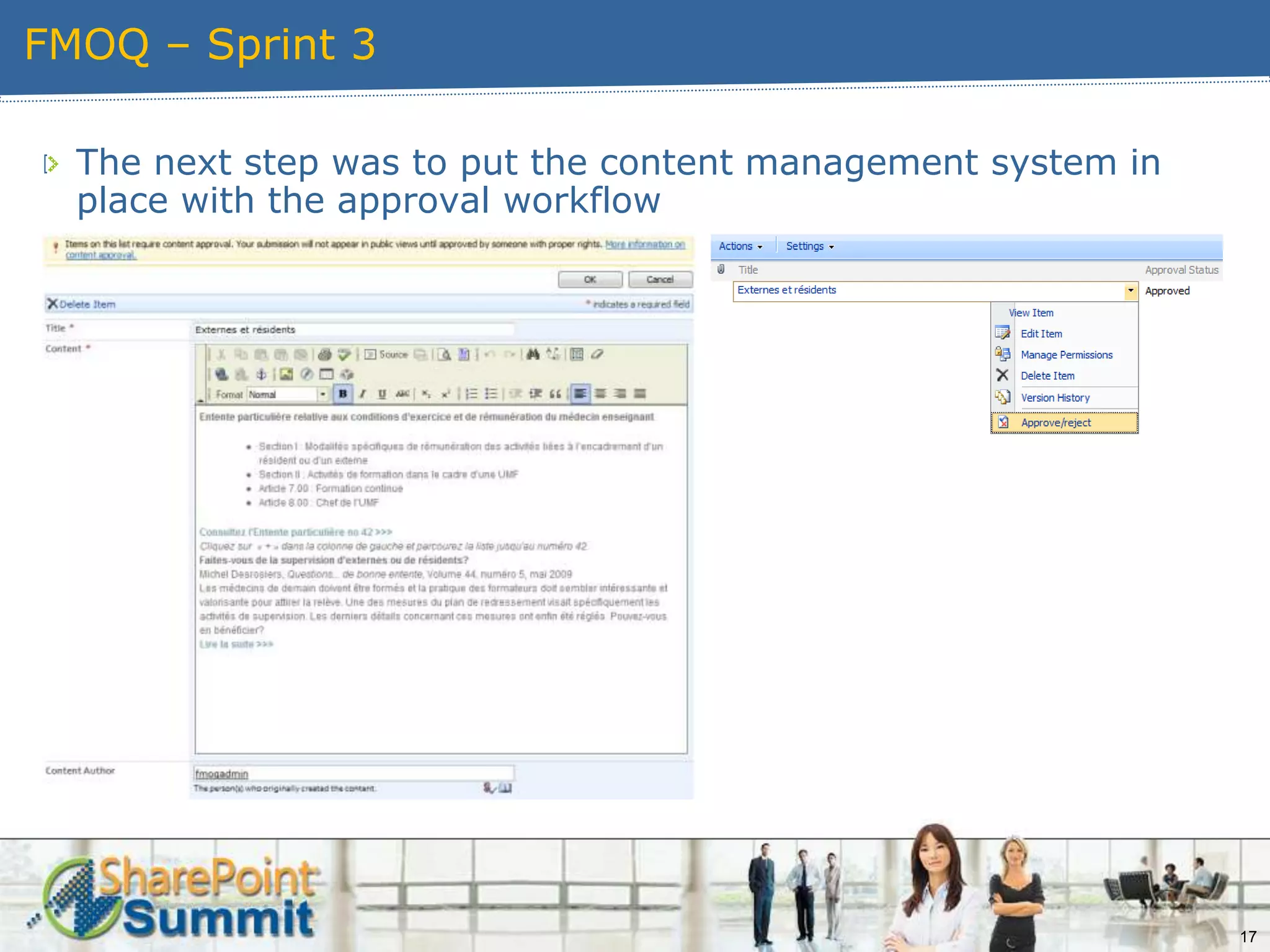Open Version History from menu
The height and width of the screenshot is (952, 1270).
click(x=1055, y=398)
